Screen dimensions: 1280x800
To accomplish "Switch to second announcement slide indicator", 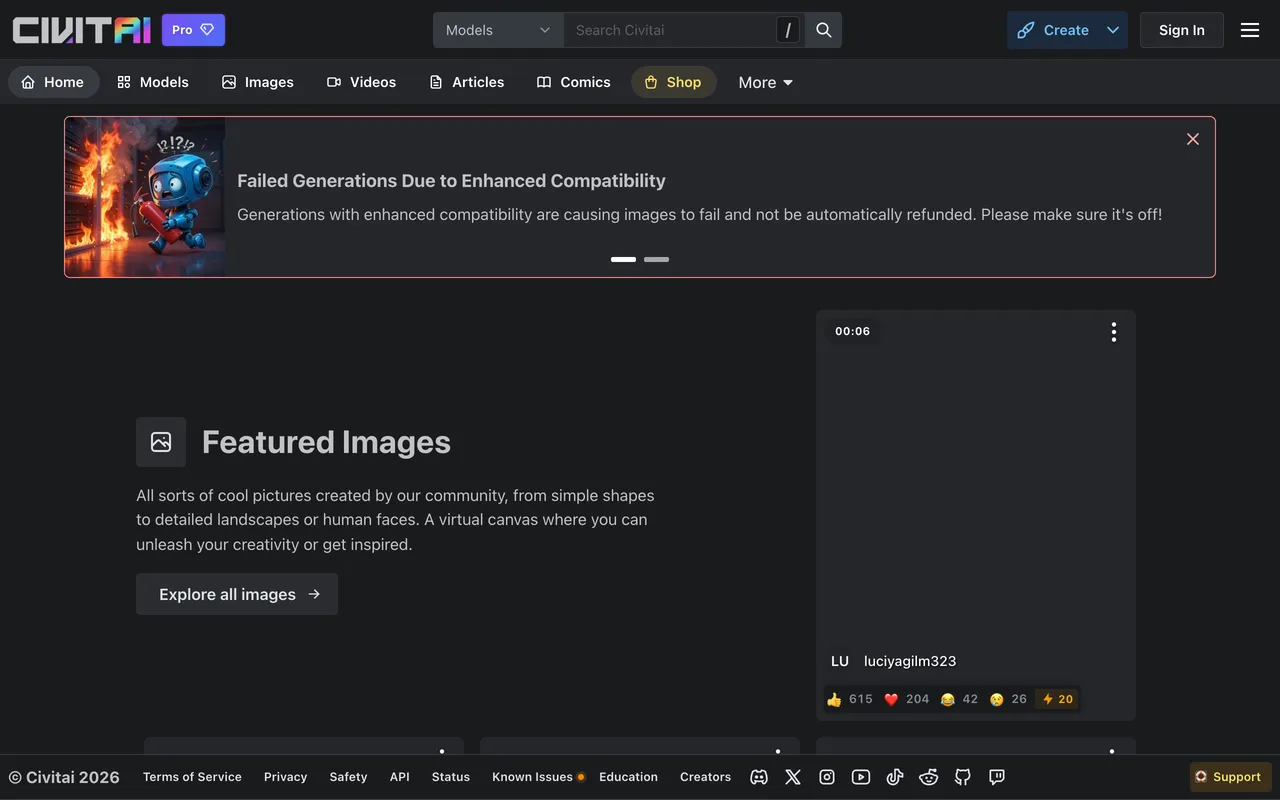I will point(656,259).
